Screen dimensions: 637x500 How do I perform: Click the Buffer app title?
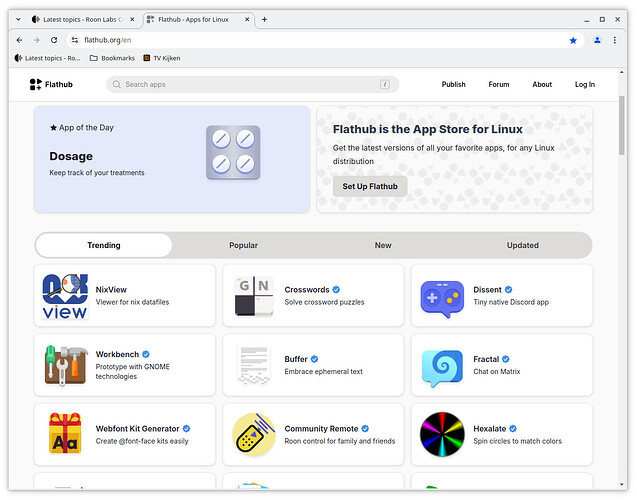296,359
